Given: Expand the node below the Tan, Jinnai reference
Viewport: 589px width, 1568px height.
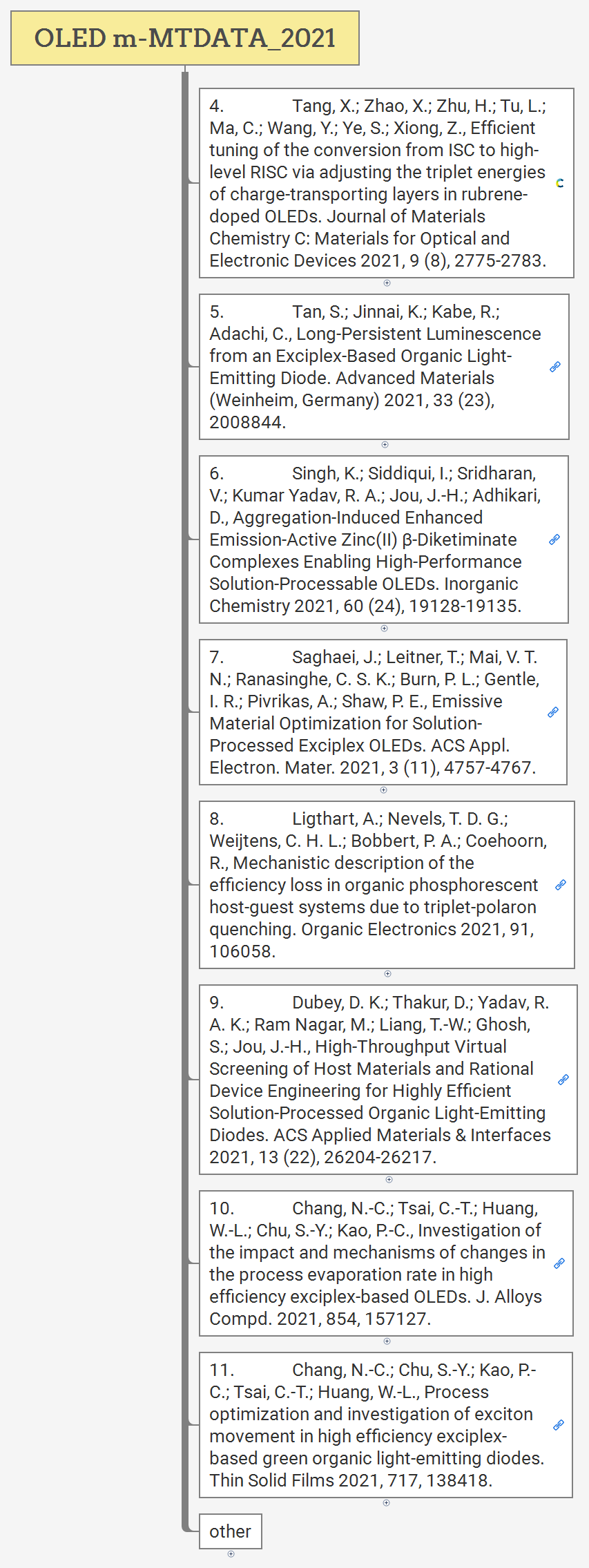Looking at the screenshot, I should (385, 445).
